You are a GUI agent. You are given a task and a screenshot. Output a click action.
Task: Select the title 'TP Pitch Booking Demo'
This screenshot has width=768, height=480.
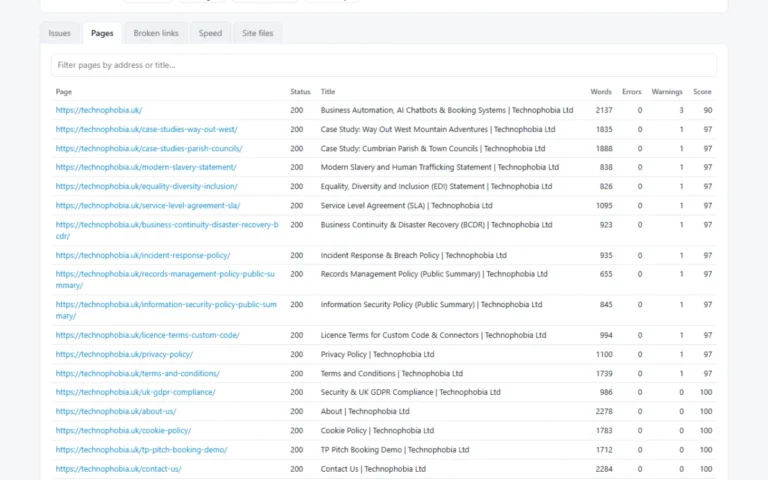coord(361,449)
